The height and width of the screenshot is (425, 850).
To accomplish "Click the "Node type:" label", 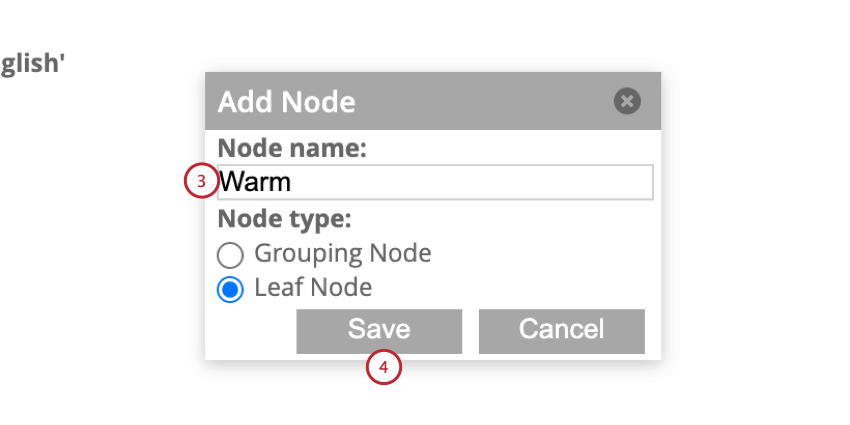I will 285,219.
